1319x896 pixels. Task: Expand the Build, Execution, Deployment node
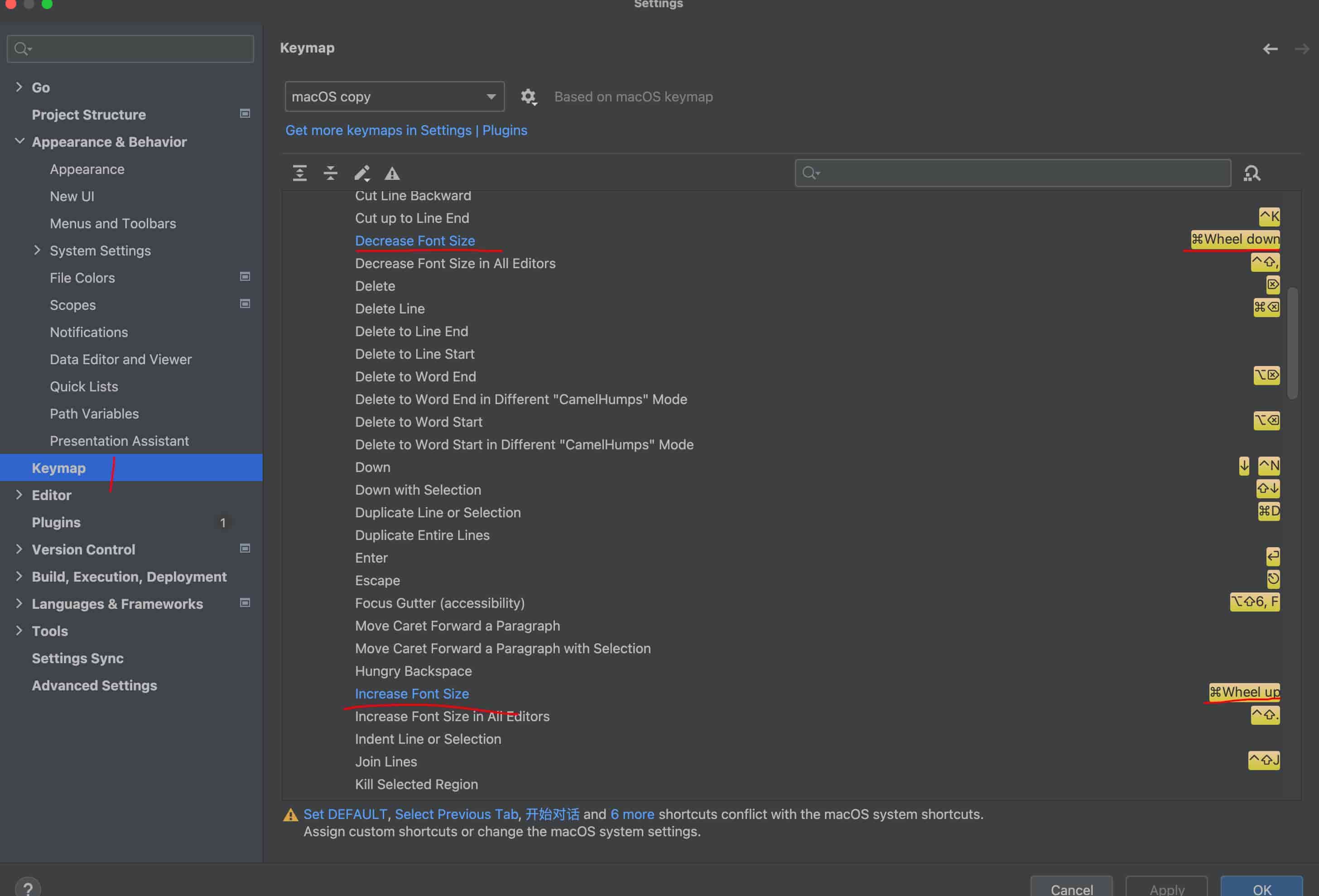point(19,577)
